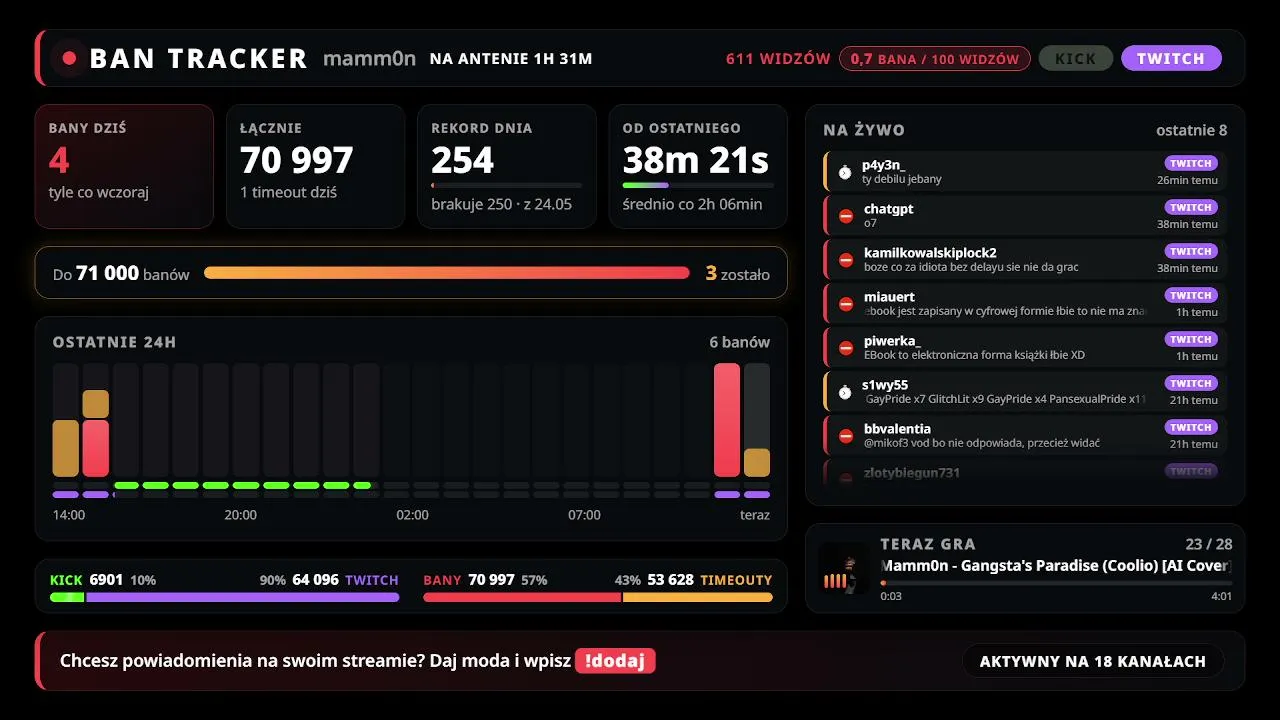
Task: Click the TWITCH badge on the piwerka_ row
Action: 1191,339
